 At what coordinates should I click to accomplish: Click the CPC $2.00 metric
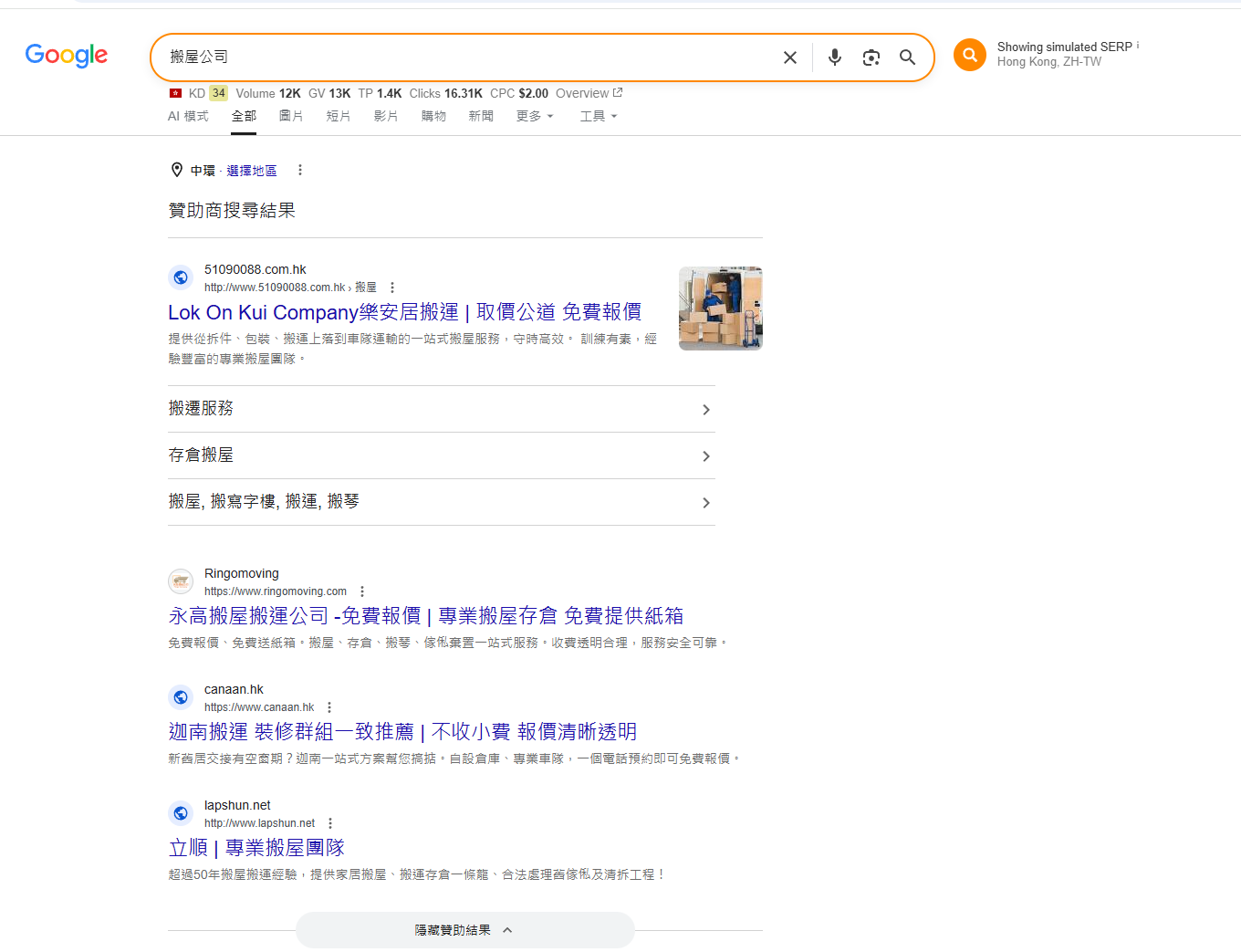point(519,93)
